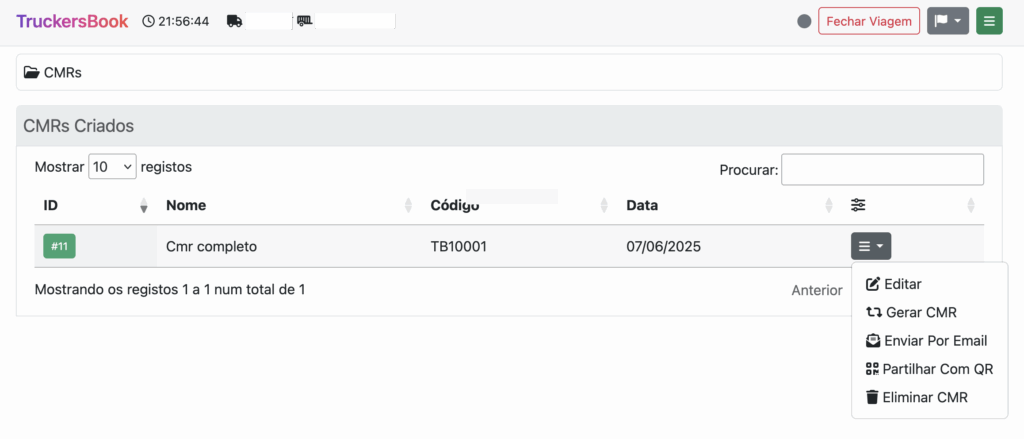The height and width of the screenshot is (439, 1024).
Task: Focus the Procurar search field
Action: tap(882, 170)
